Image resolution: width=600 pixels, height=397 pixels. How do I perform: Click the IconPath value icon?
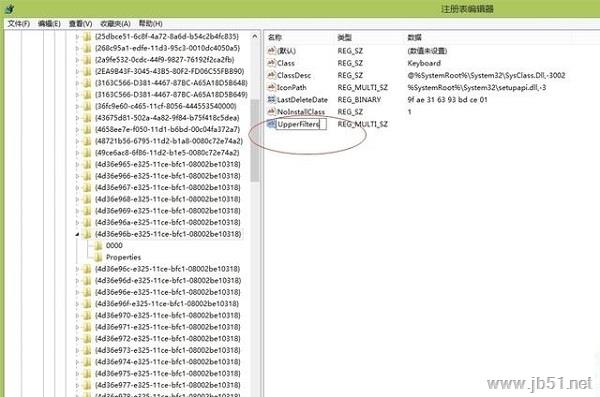coord(272,87)
